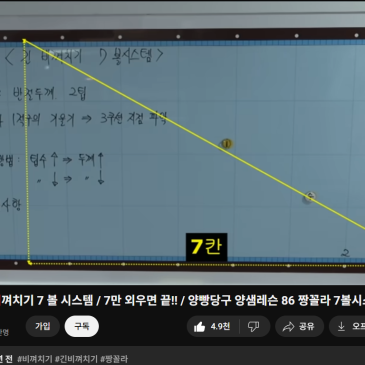Click the 공유 share label
This screenshot has height=365, width=365.
pos(307,327)
